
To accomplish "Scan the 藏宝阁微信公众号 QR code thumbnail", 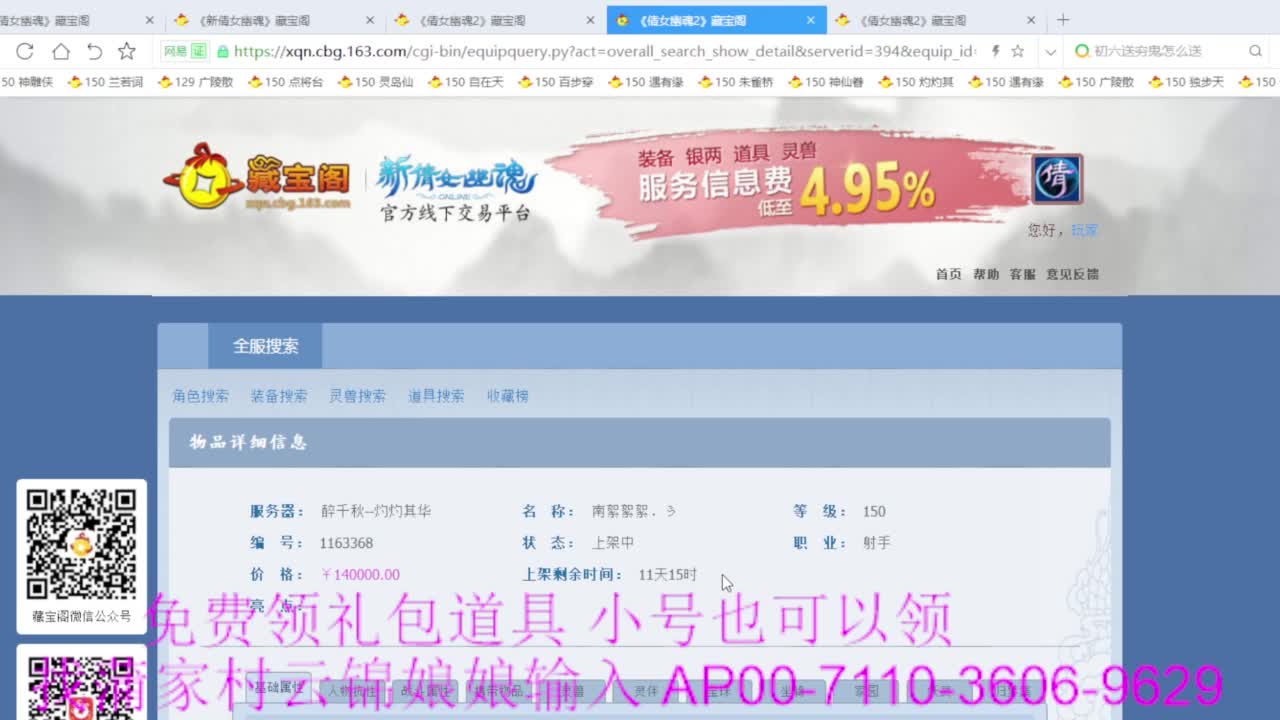I will 80,545.
